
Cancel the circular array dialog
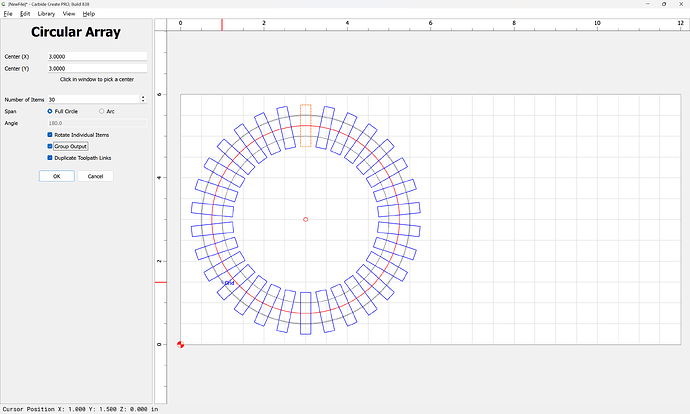[x=95, y=176]
